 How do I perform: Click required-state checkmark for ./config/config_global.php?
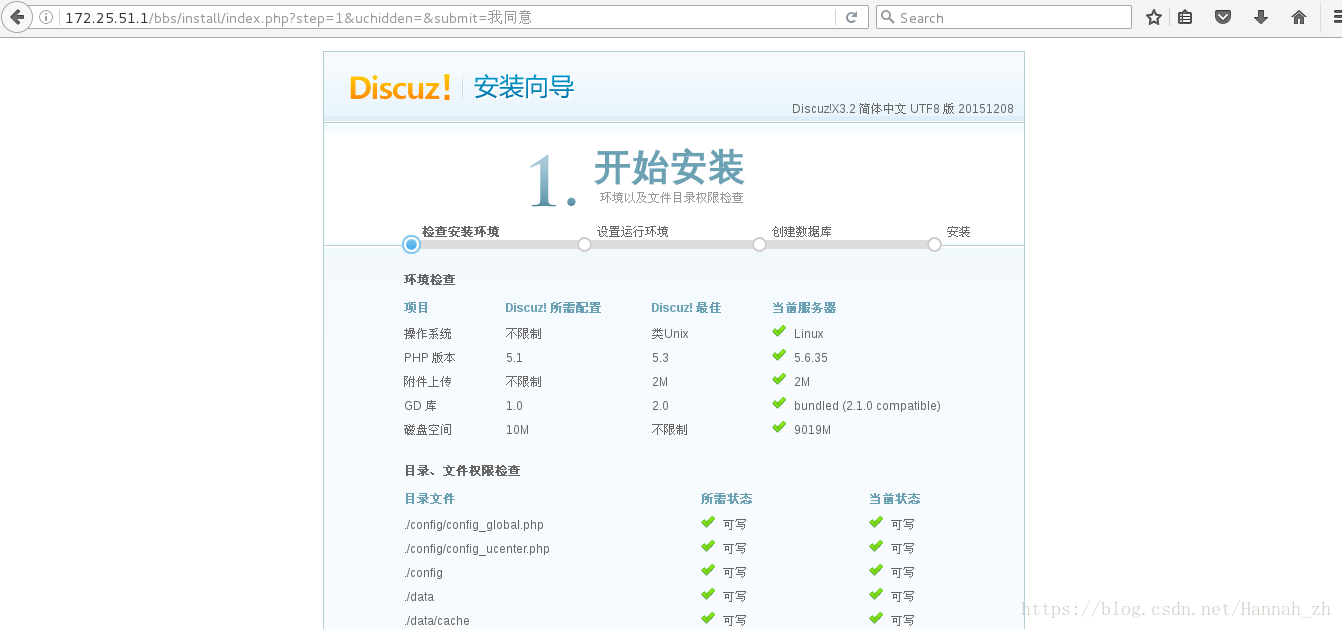(x=708, y=522)
